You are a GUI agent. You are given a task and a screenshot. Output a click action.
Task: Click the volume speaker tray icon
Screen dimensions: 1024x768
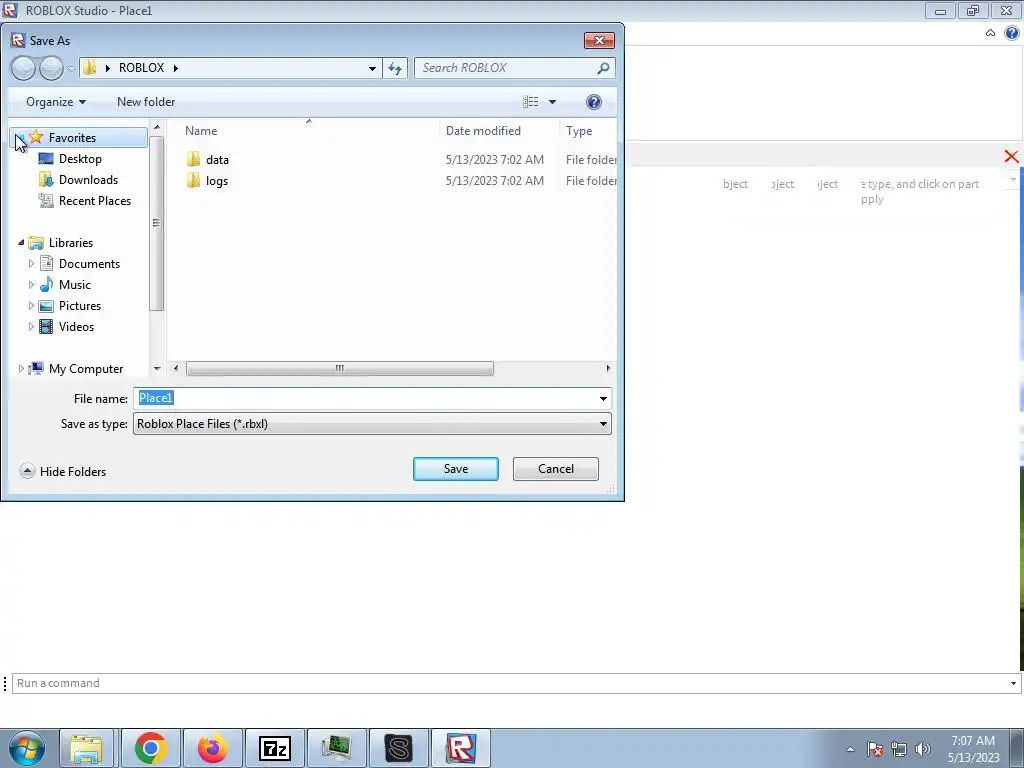923,749
